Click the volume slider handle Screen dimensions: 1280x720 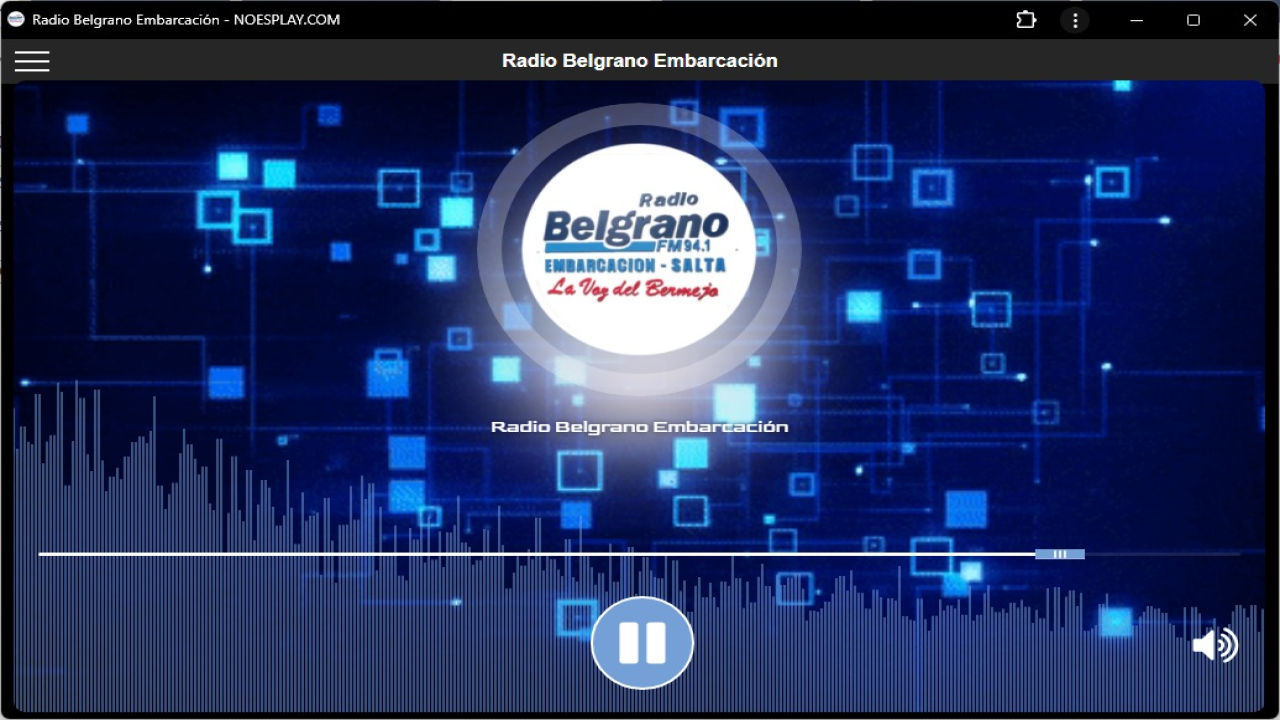tap(1060, 554)
